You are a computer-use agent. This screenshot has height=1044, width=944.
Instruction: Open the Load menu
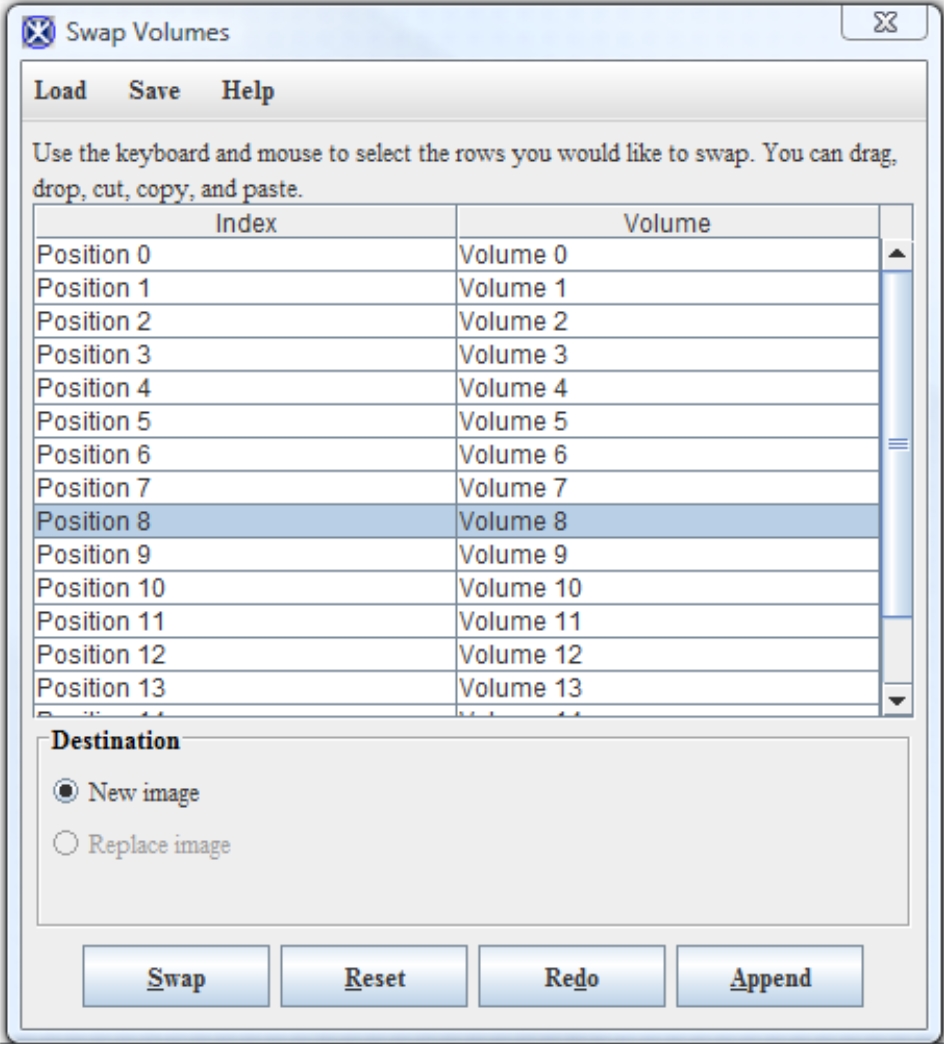(59, 92)
